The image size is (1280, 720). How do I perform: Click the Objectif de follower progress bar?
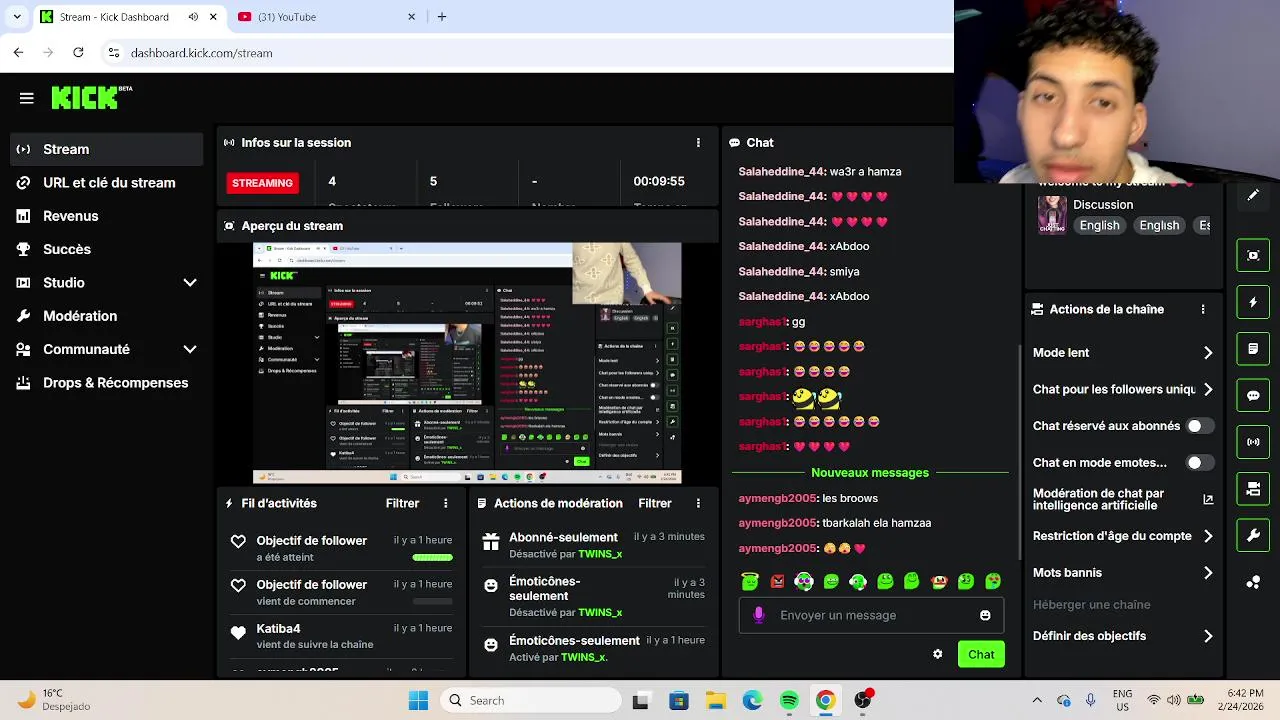pyautogui.click(x=433, y=558)
